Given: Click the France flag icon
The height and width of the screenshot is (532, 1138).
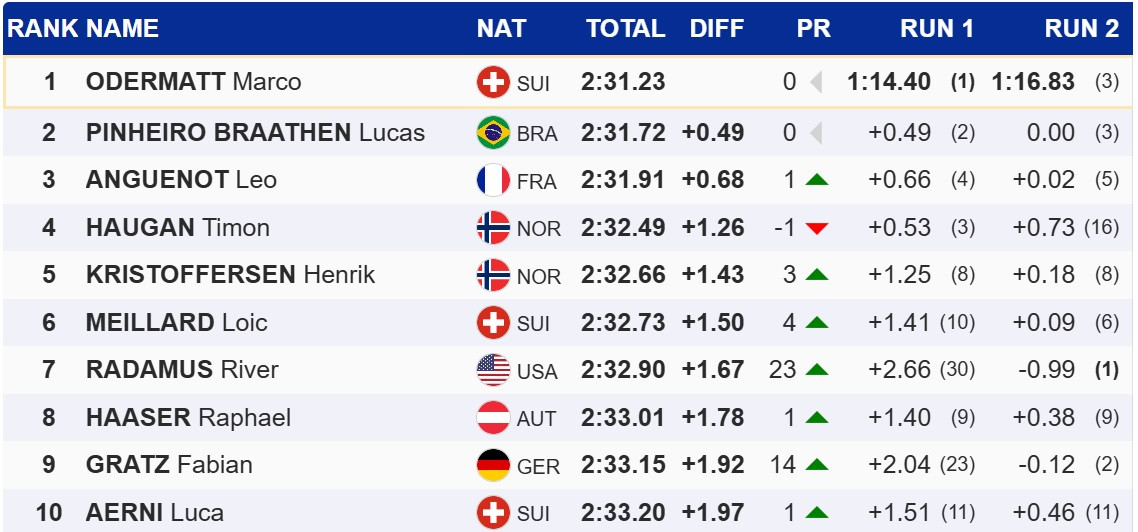Looking at the screenshot, I should pyautogui.click(x=493, y=180).
